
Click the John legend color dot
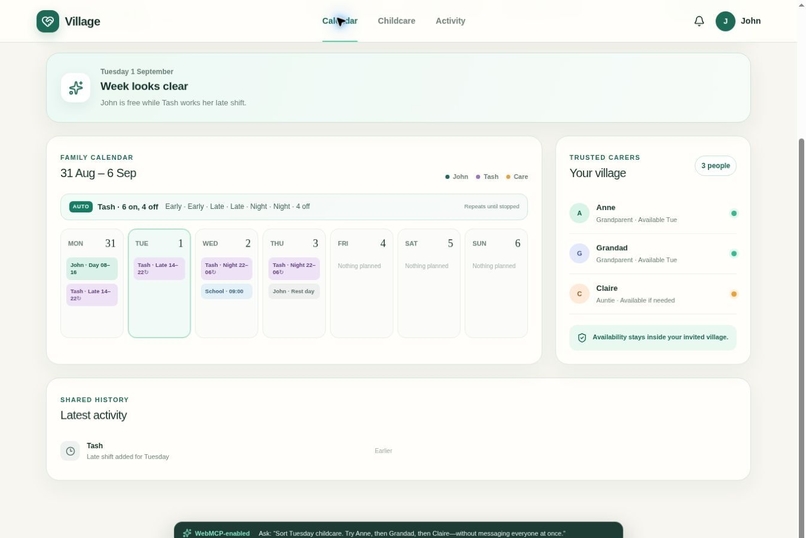pyautogui.click(x=447, y=177)
